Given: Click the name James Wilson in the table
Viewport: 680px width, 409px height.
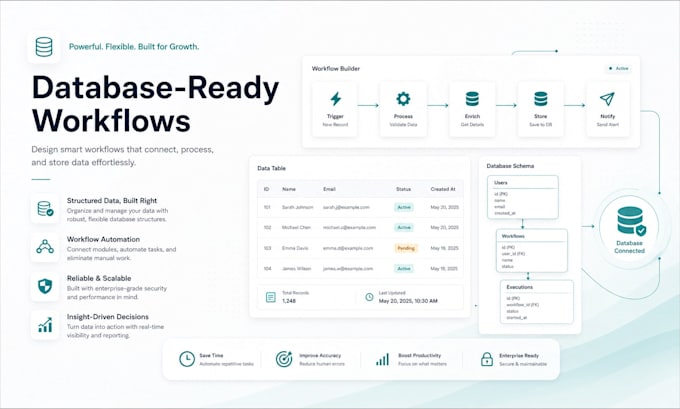Looking at the screenshot, I should (x=296, y=268).
